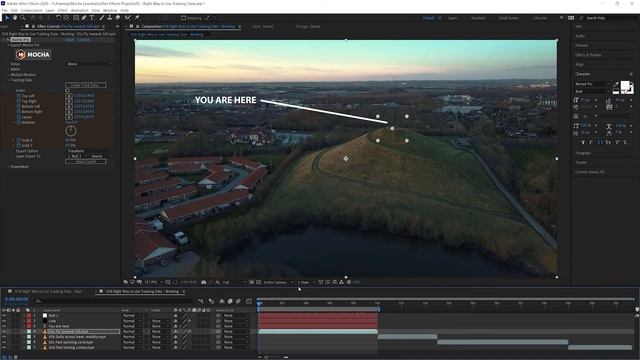Select the Pen tool
The height and width of the screenshot is (360, 640).
84,18
